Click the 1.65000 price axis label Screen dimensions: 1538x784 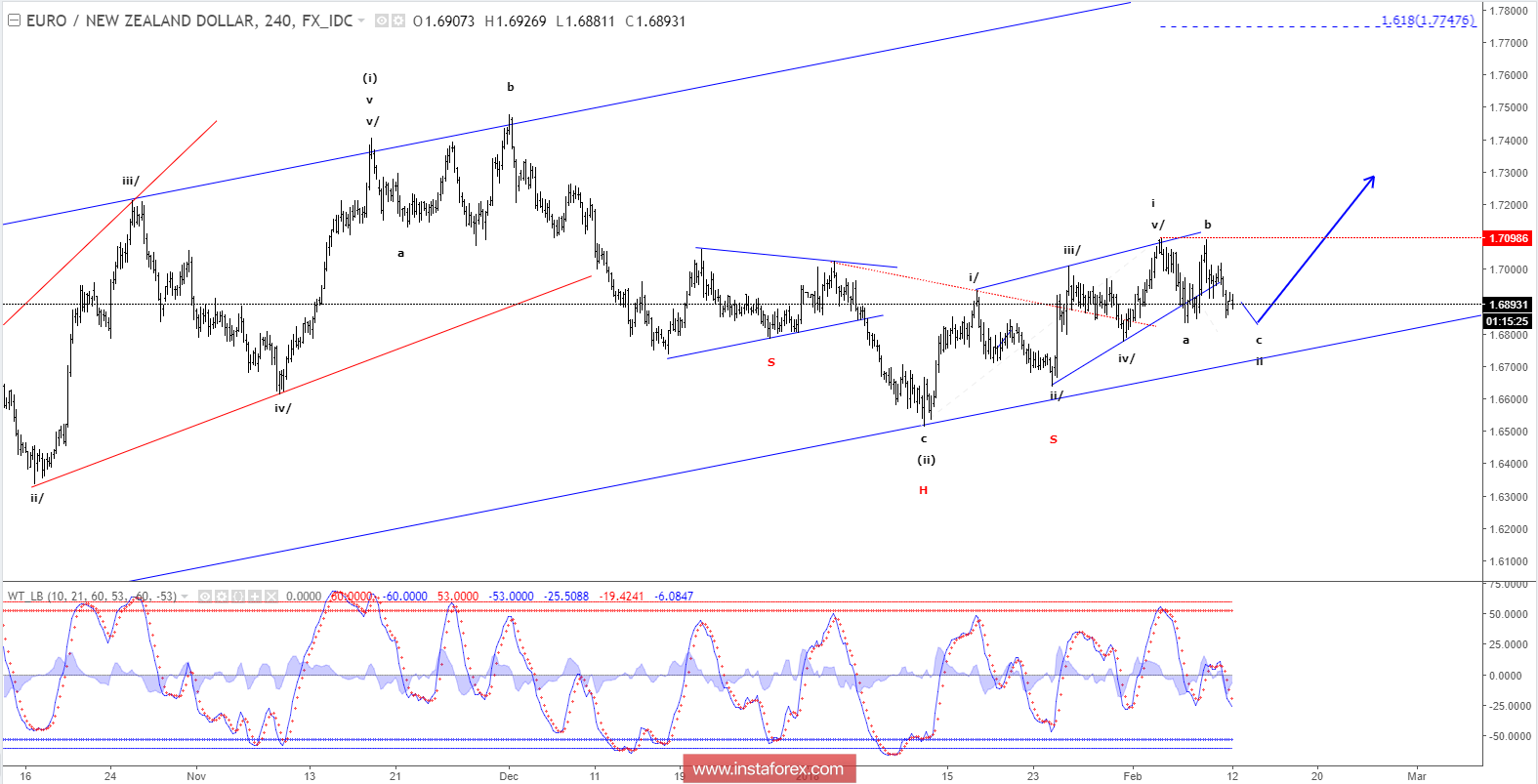1511,432
